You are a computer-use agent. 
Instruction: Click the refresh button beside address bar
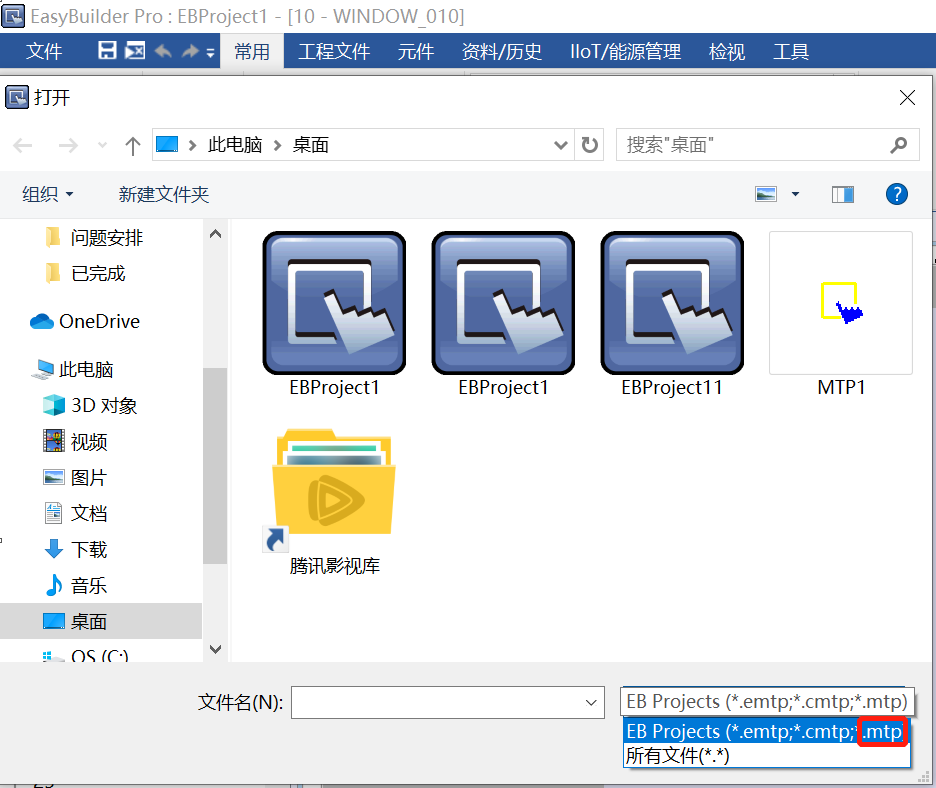tap(590, 145)
